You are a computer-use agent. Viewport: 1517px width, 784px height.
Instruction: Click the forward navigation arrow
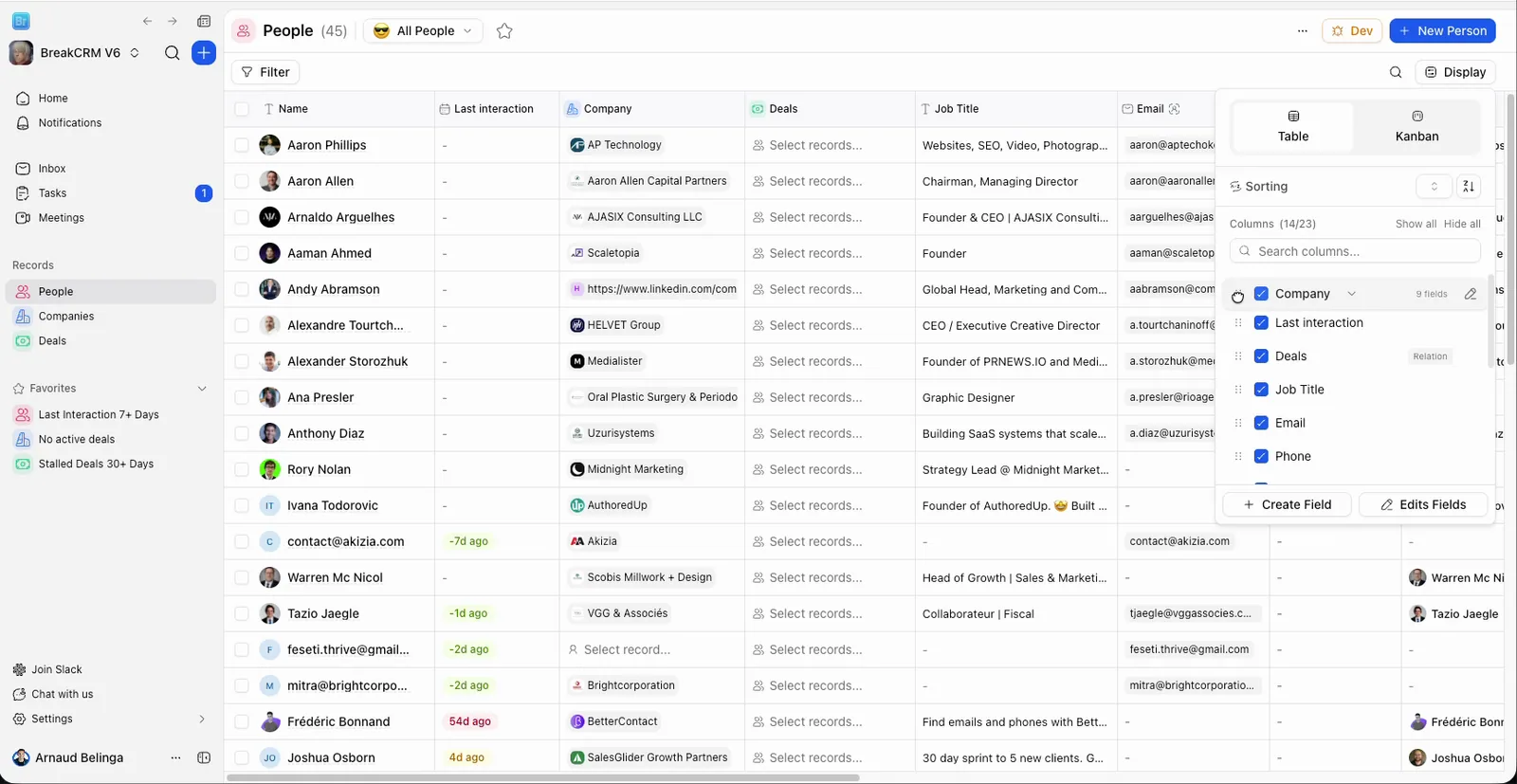tap(173, 21)
